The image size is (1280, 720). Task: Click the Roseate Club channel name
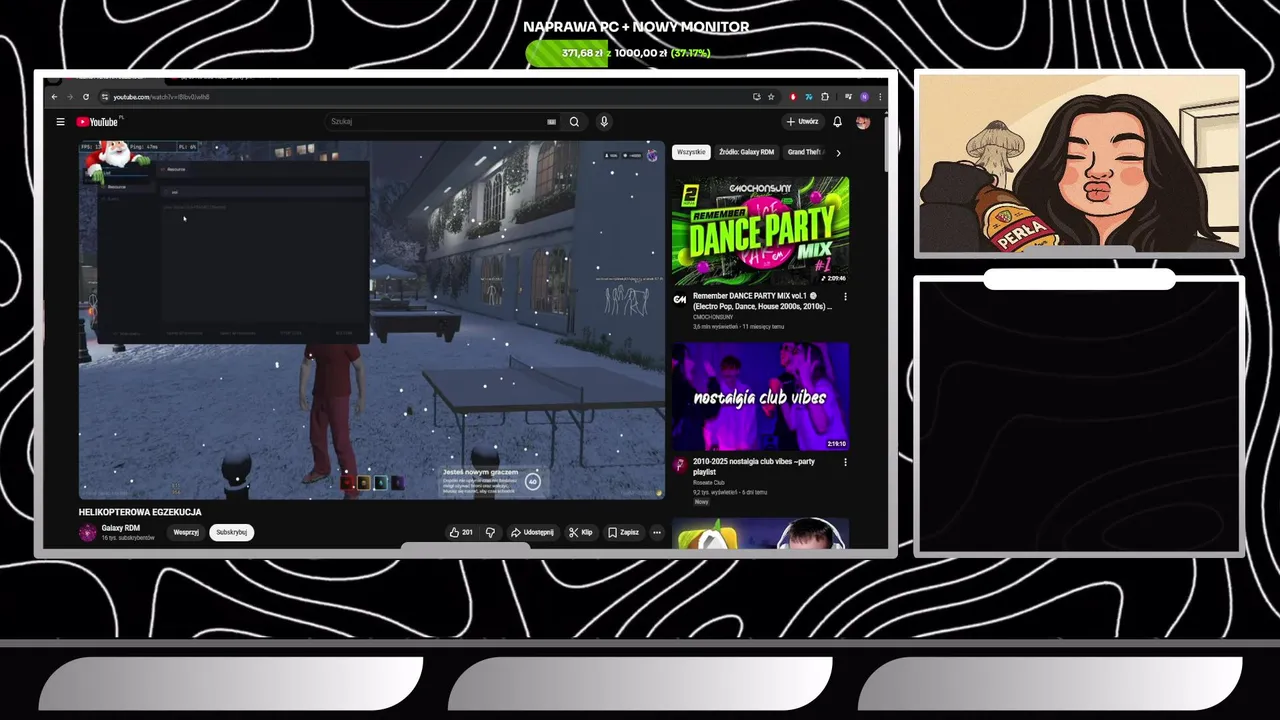coord(709,482)
